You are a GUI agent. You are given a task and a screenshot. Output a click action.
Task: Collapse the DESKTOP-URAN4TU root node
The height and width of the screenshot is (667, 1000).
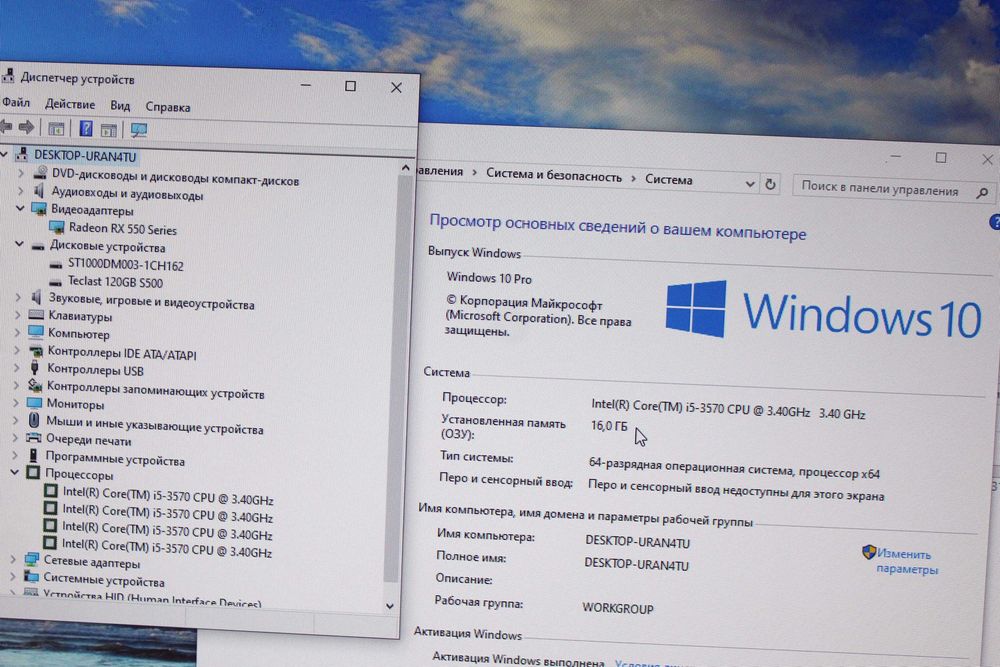coord(4,154)
